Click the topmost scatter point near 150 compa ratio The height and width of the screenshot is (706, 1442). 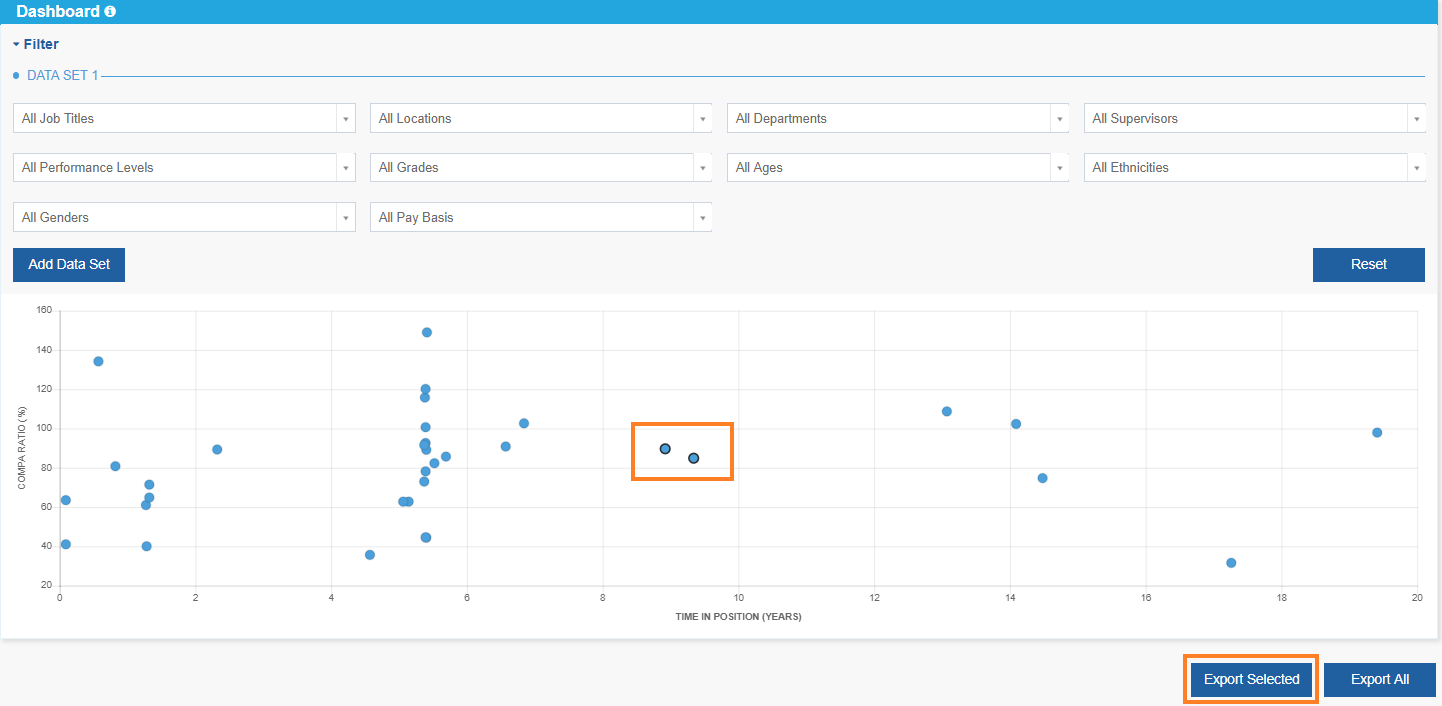pos(426,332)
